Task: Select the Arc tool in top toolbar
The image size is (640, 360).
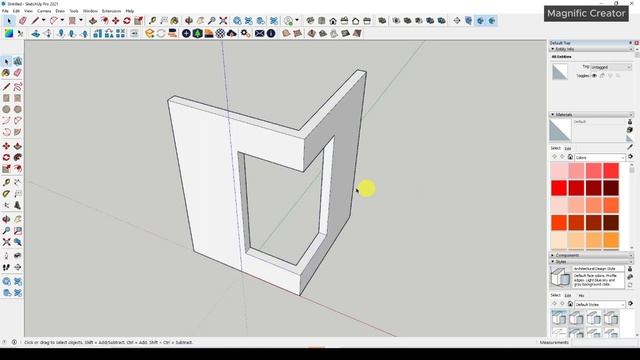Action: [x=54, y=20]
